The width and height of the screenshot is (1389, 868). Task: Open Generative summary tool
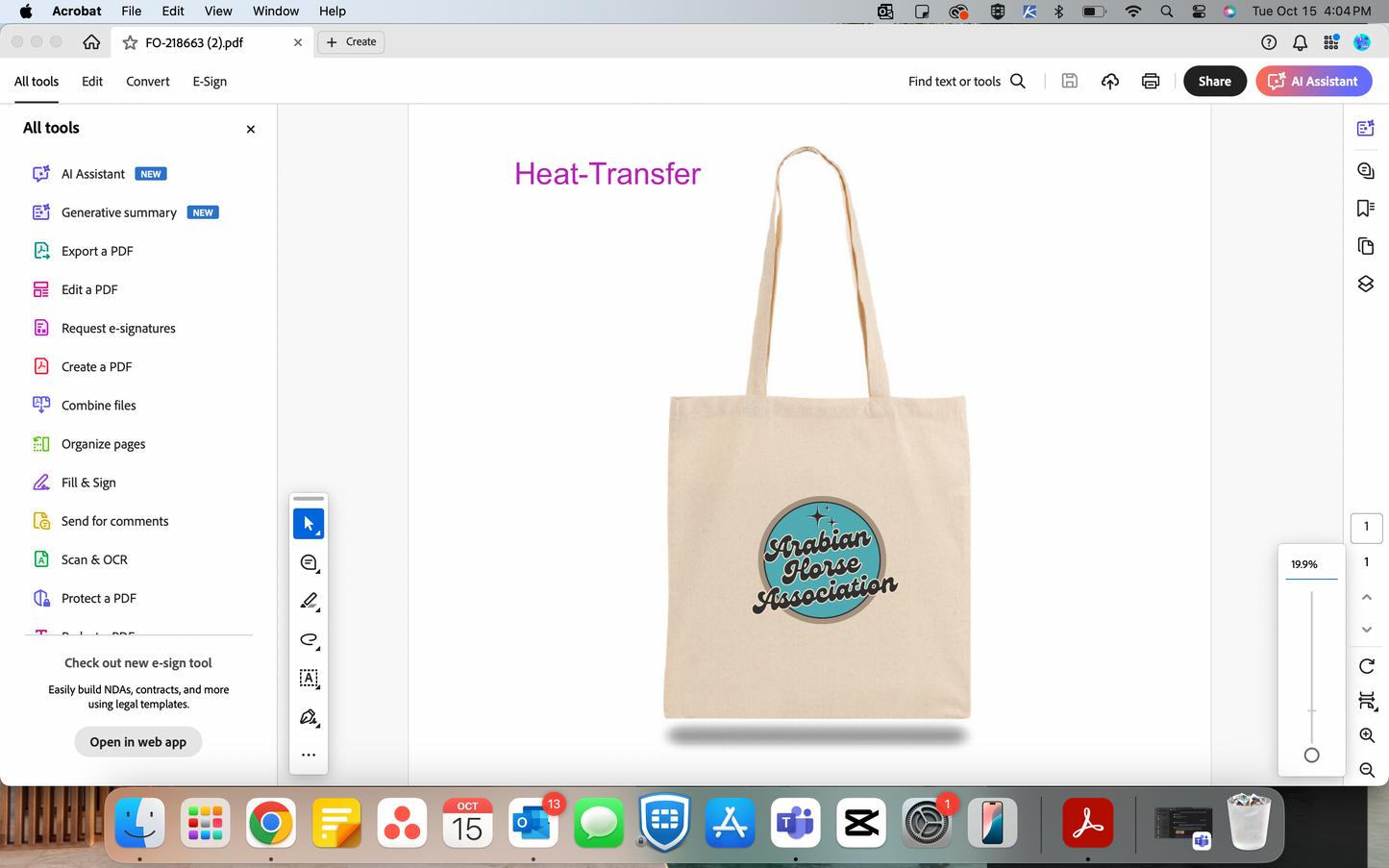[125, 212]
